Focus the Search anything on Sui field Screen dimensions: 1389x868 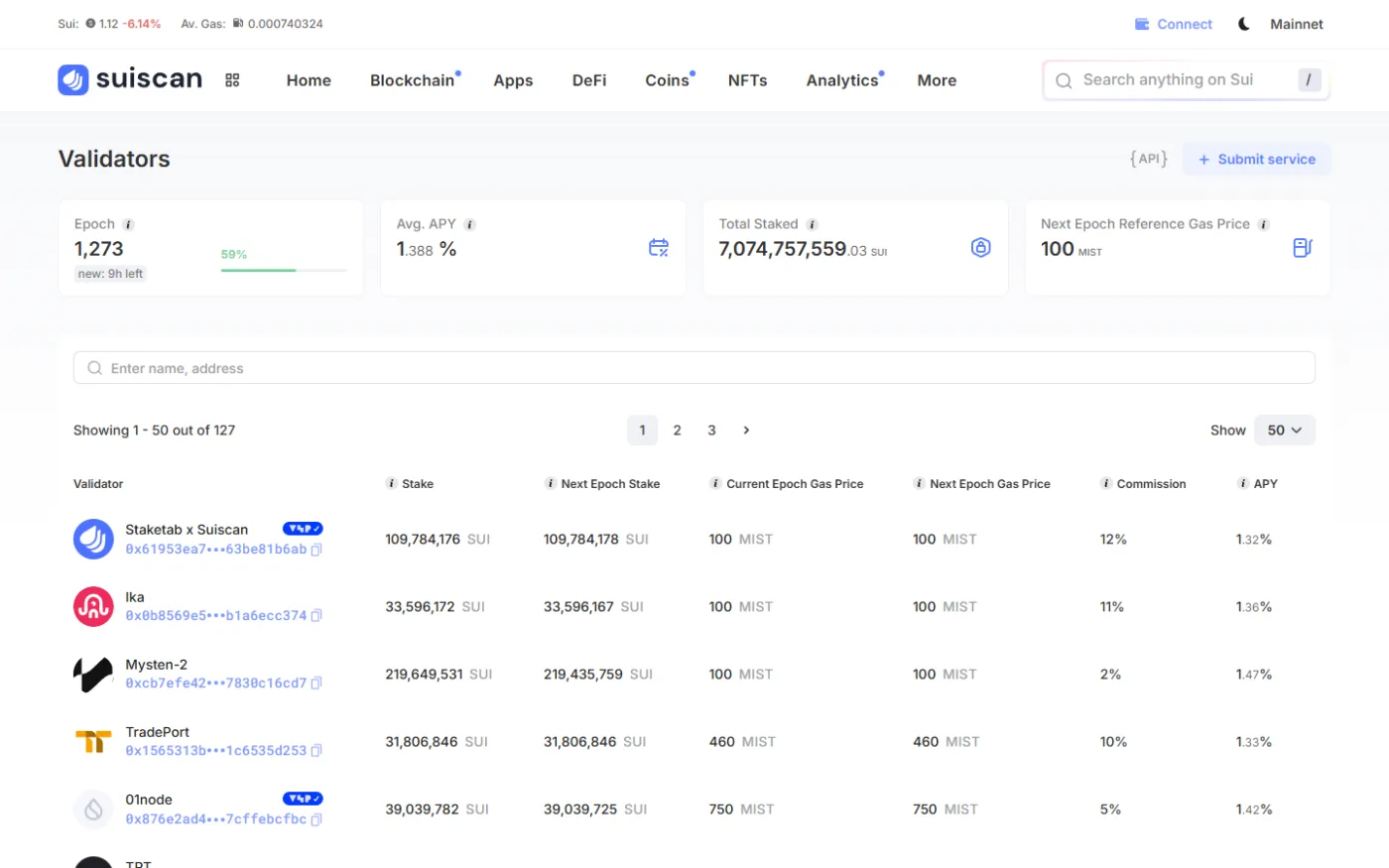1187,80
